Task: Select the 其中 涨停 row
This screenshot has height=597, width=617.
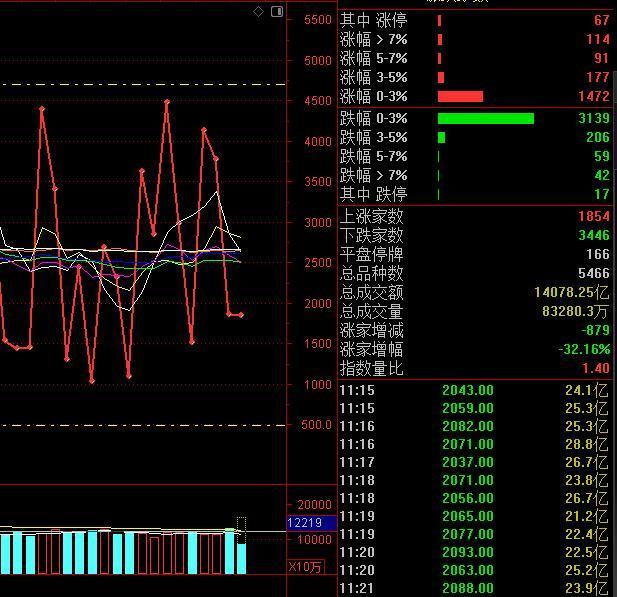Action: click(475, 20)
